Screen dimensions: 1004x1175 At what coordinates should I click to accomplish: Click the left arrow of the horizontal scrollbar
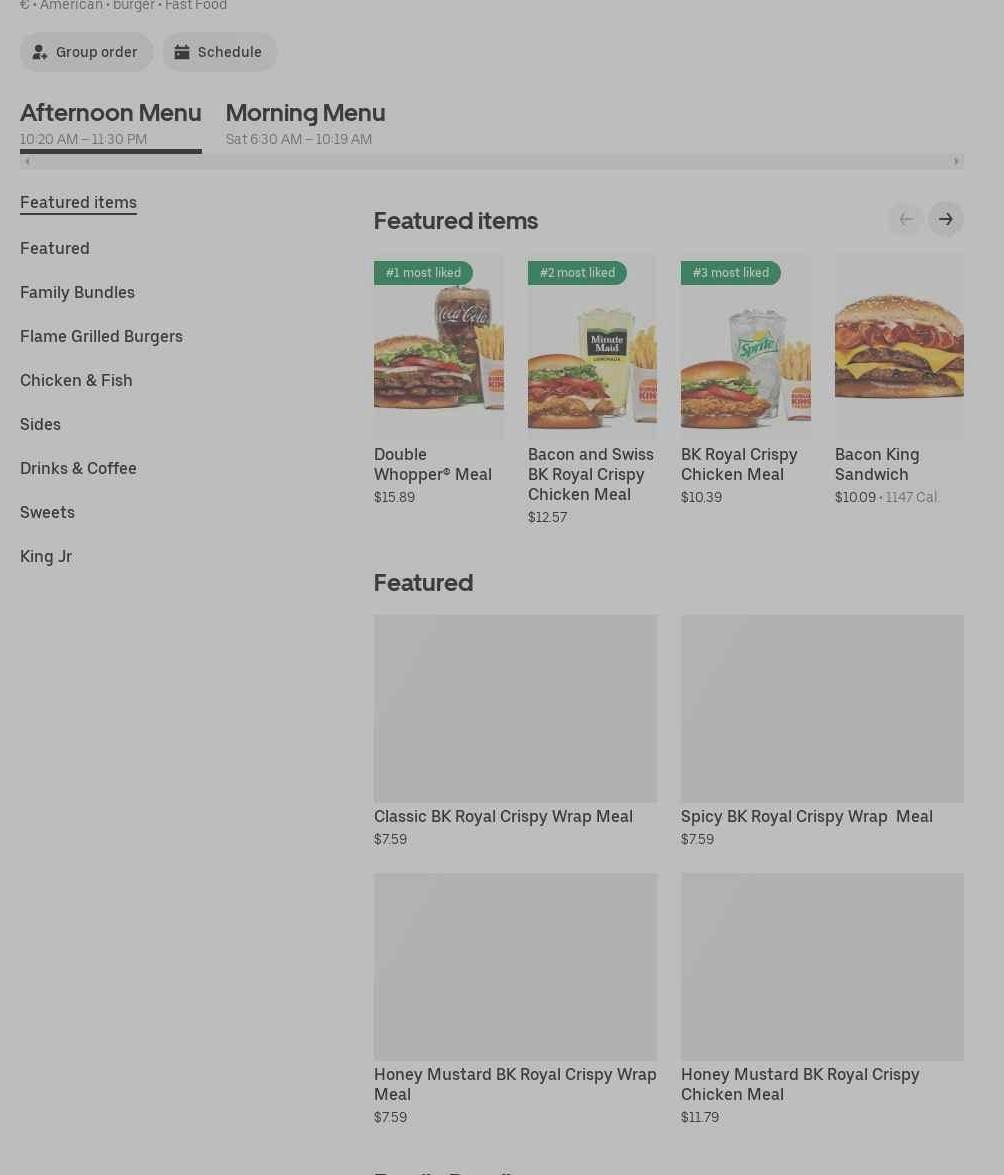[27, 161]
